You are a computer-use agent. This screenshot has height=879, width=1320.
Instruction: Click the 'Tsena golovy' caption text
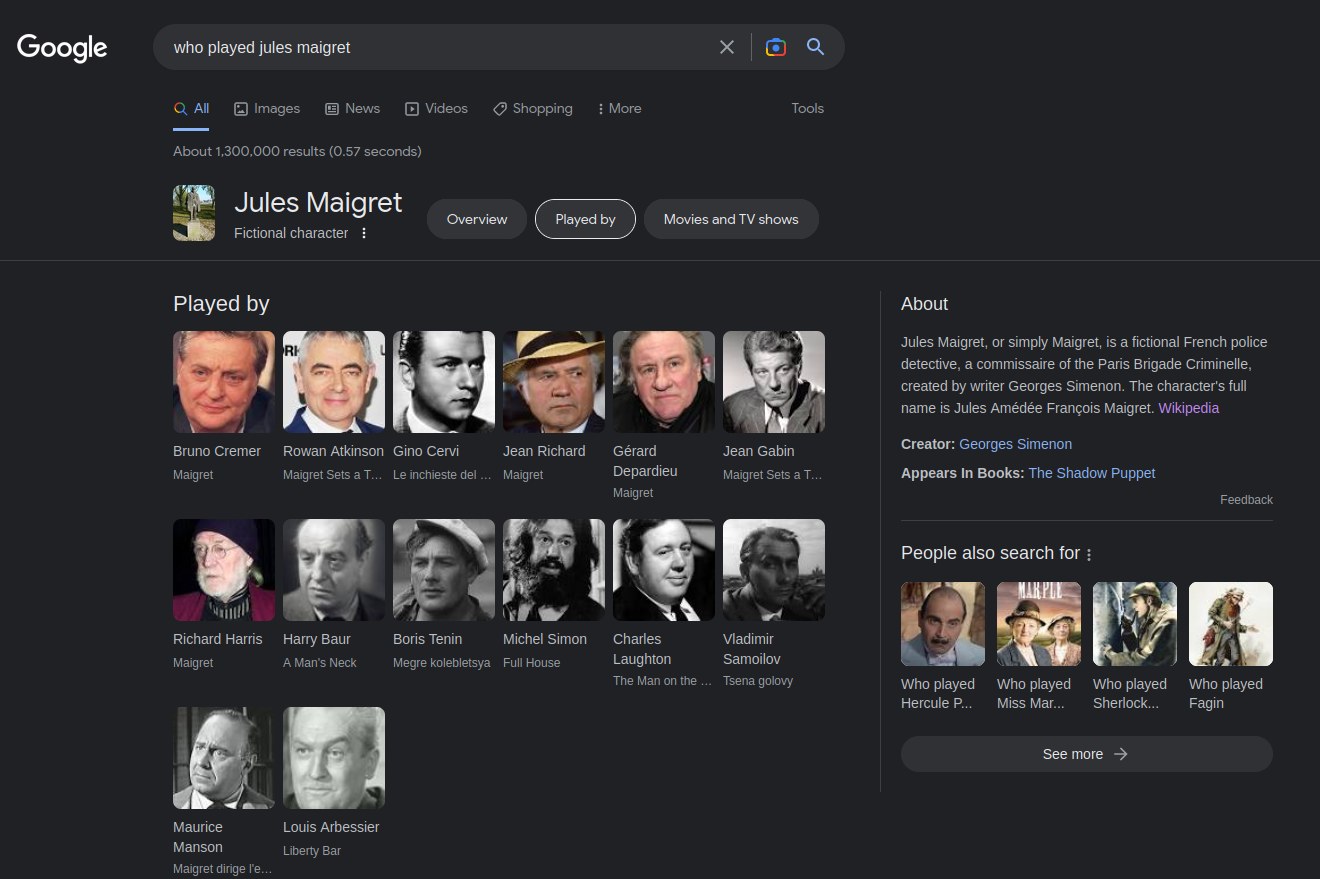coord(758,681)
